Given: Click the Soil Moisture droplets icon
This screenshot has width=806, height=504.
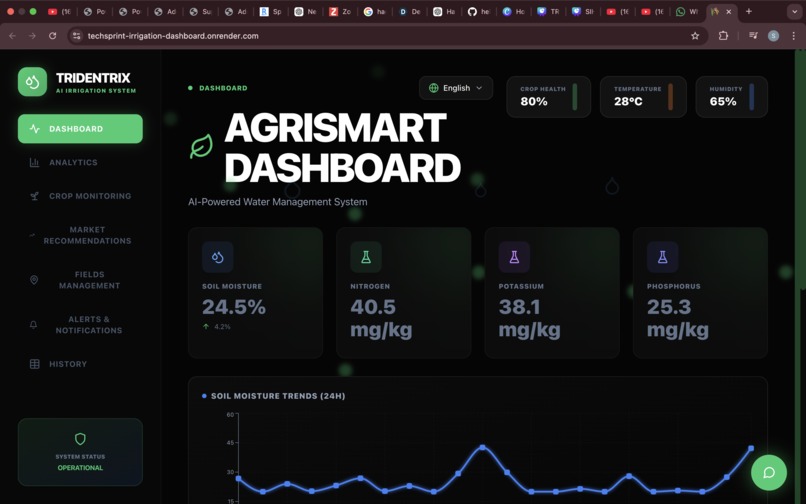Looking at the screenshot, I should (x=217, y=257).
